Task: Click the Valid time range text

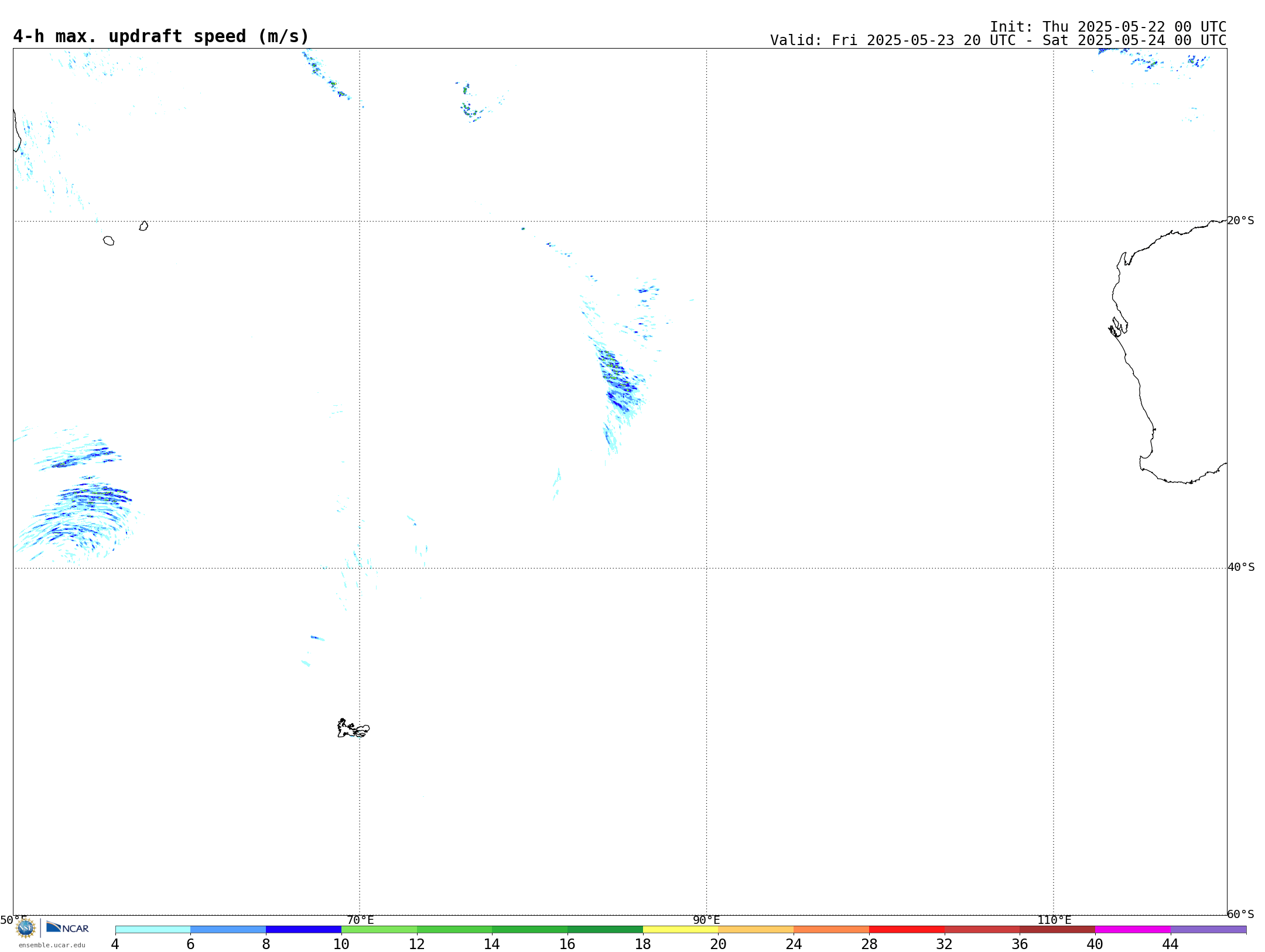Action: point(998,40)
